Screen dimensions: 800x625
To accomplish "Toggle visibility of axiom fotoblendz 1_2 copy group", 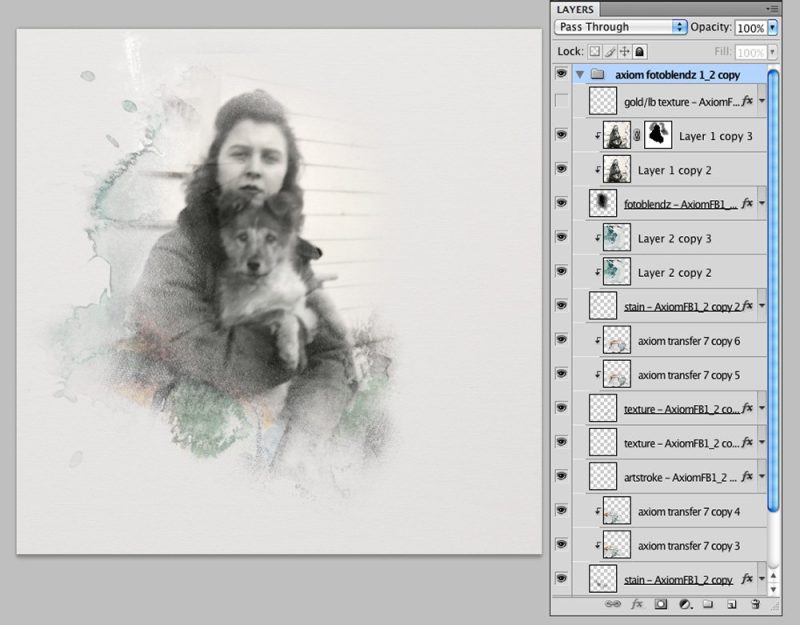I will click(562, 74).
